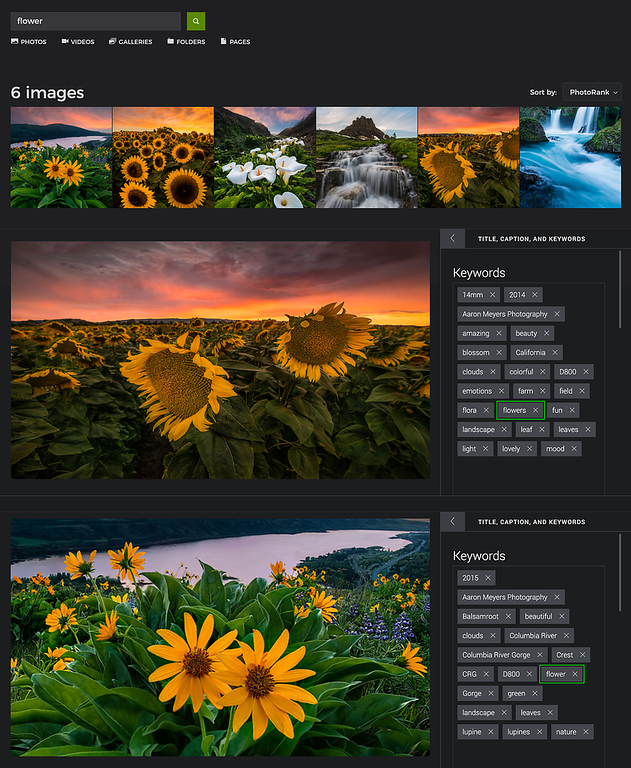Remove the 'beautiful' keyword
The image size is (631, 768).
pyautogui.click(x=561, y=616)
